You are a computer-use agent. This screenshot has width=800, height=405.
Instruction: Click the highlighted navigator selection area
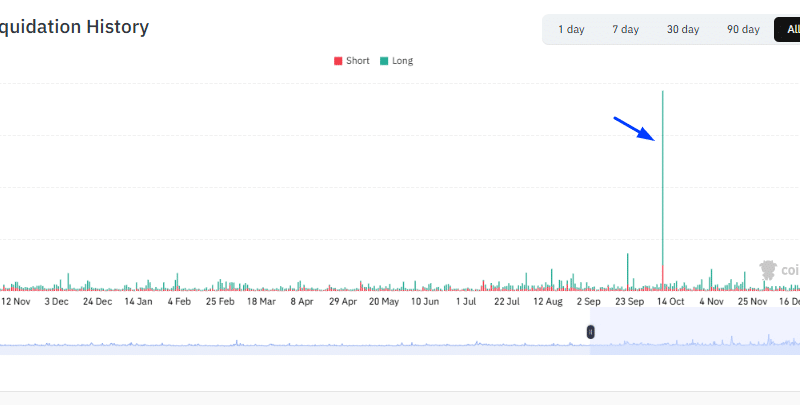tap(695, 331)
